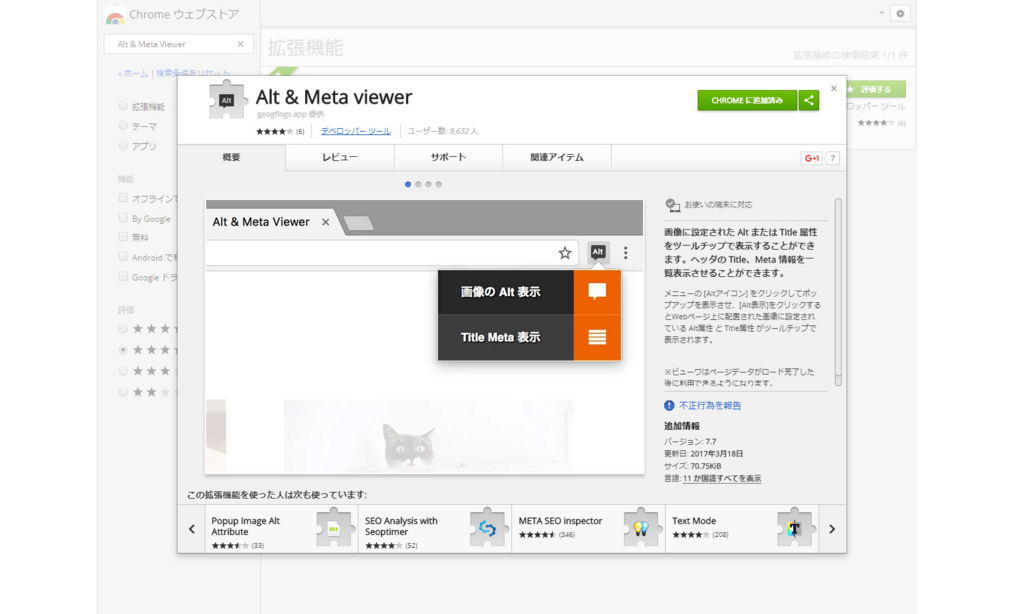Click the description panel scrollbar
The height and width of the screenshot is (614, 1024).
point(838,292)
